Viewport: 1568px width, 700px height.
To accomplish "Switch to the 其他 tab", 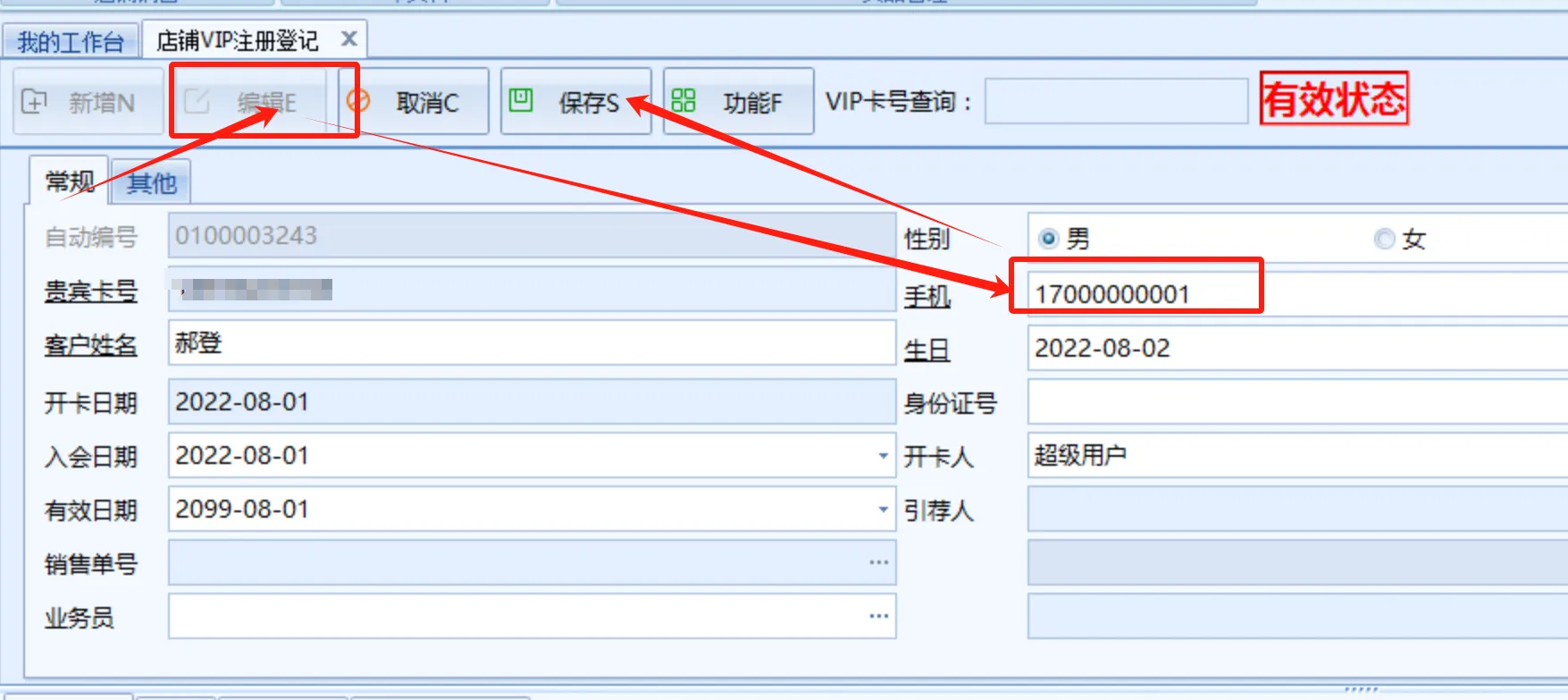I will pyautogui.click(x=151, y=183).
